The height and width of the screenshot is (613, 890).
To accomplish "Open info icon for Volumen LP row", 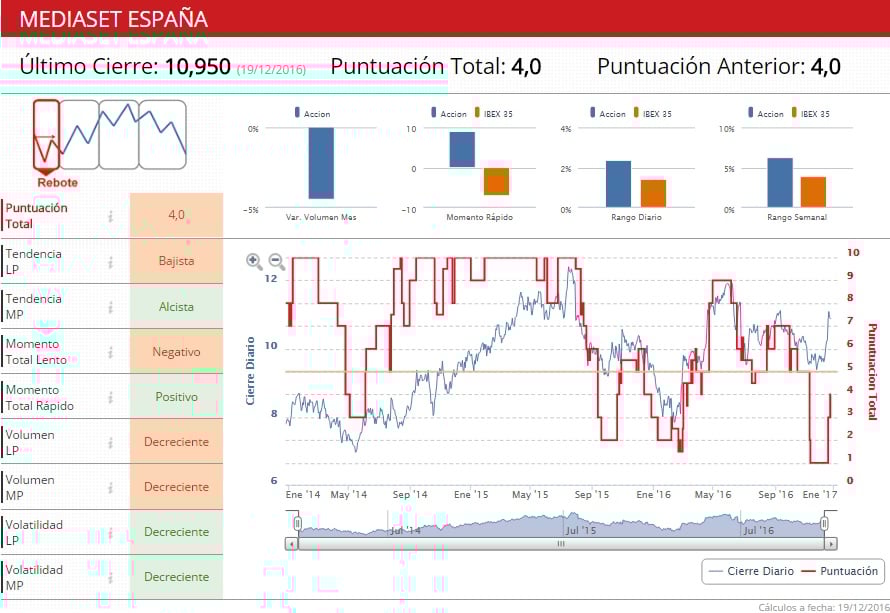I will click(x=111, y=442).
